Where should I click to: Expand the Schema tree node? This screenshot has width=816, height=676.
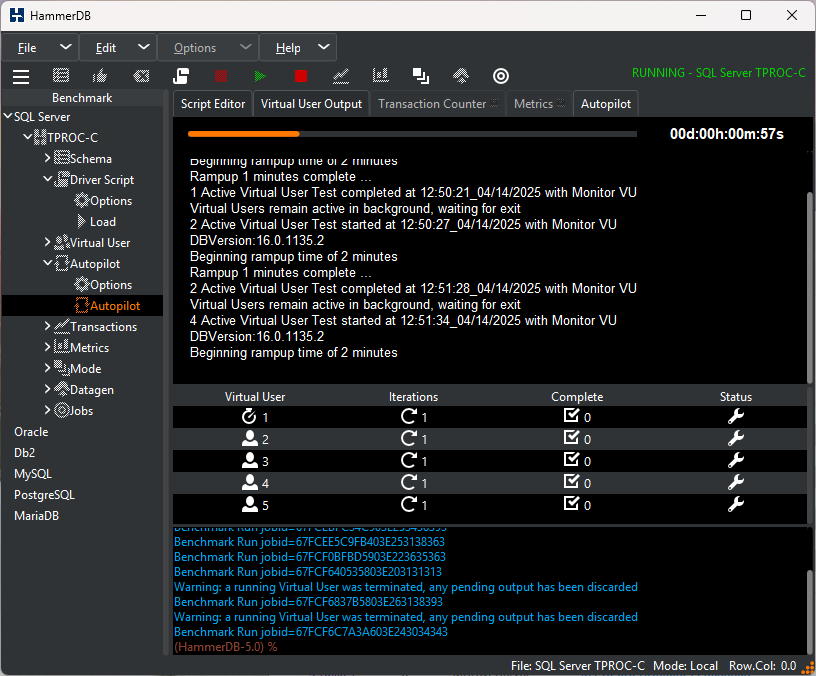click(47, 158)
